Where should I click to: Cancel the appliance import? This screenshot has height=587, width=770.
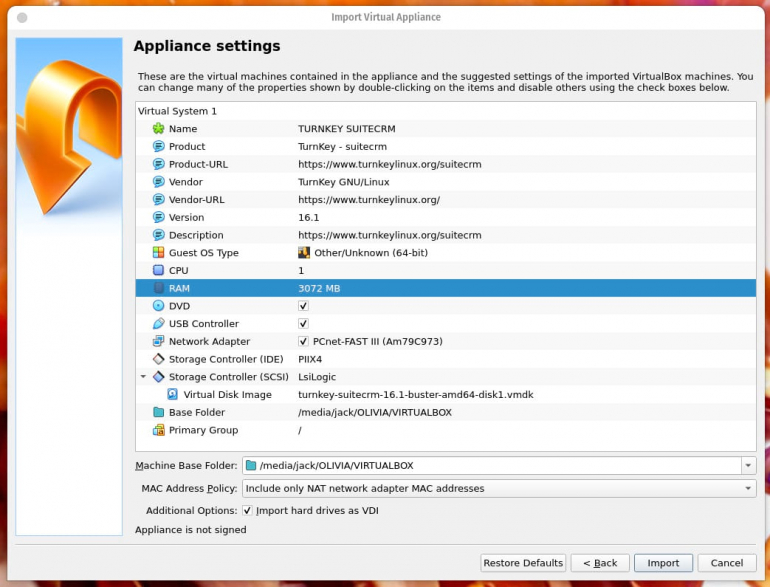click(x=726, y=563)
